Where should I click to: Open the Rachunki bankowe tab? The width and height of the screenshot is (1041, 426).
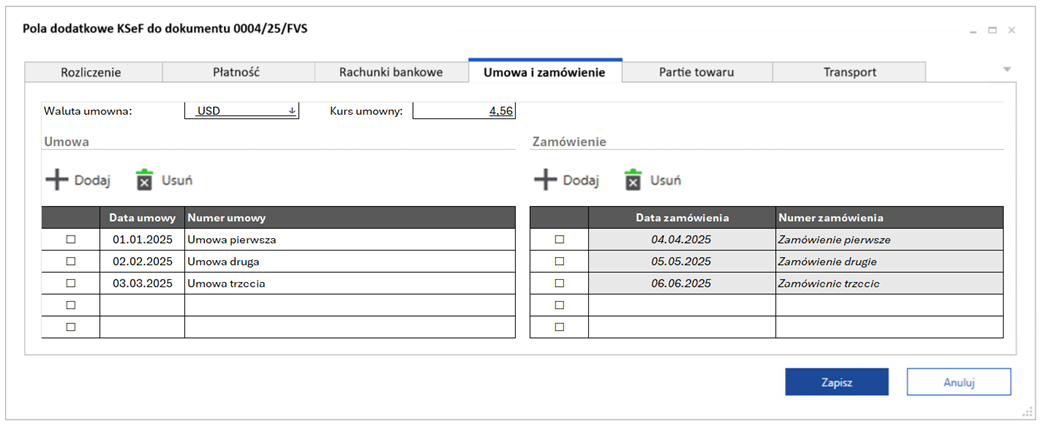pos(391,72)
